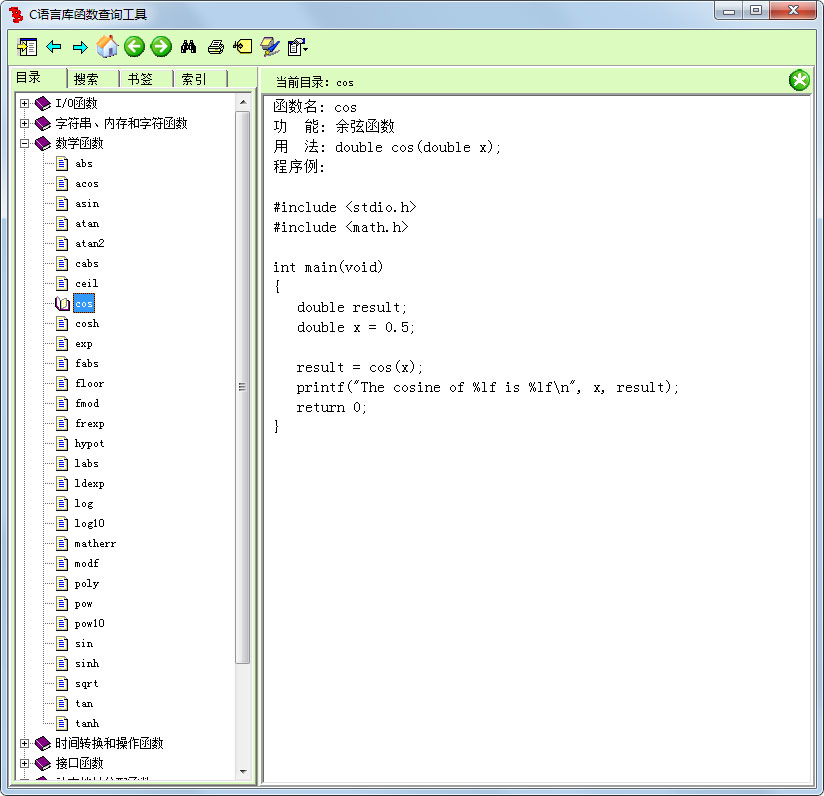
Task: Open the fmod function entry
Action: pyautogui.click(x=87, y=404)
